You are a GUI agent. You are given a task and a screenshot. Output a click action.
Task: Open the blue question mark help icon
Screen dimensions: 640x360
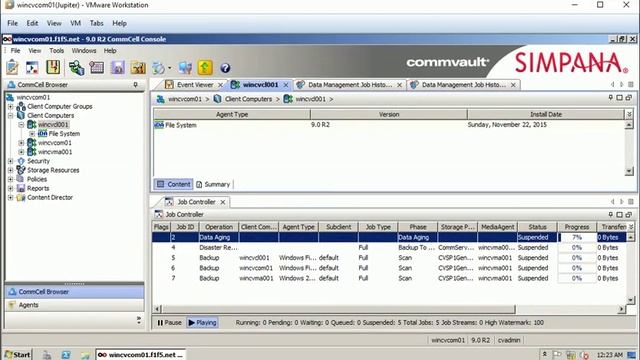[x=225, y=68]
